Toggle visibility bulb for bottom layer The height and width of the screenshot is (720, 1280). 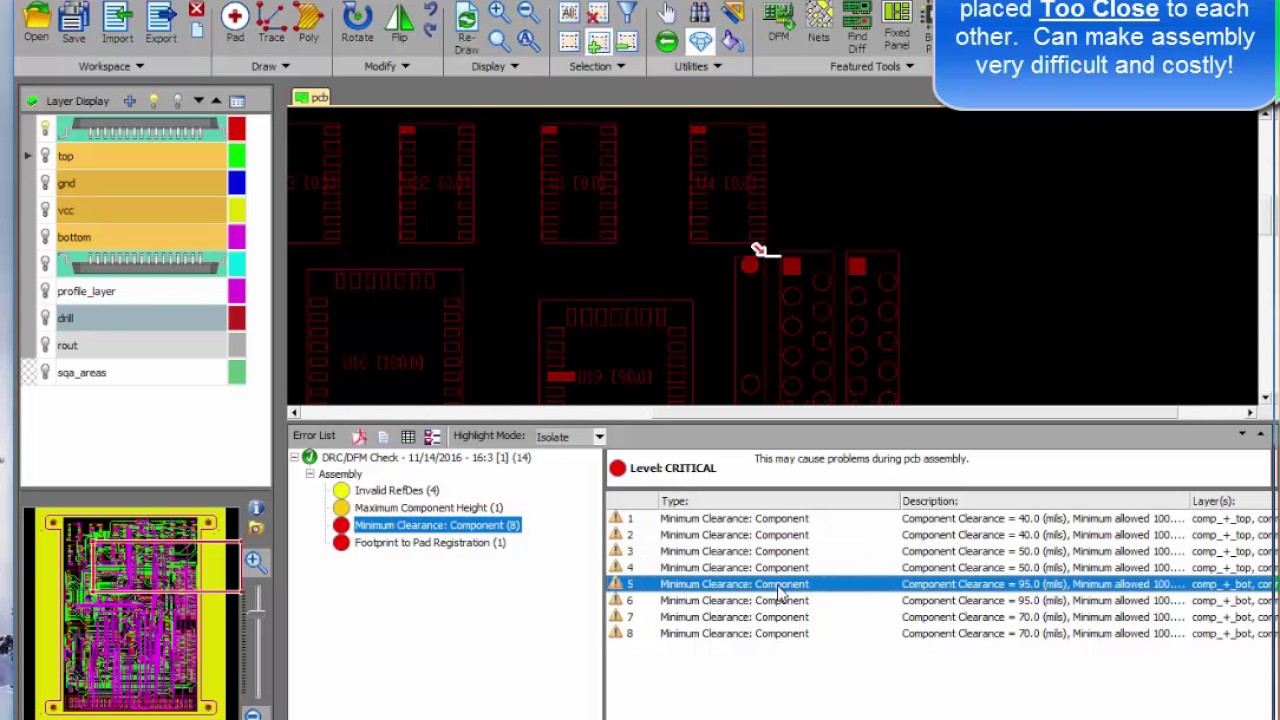point(45,237)
